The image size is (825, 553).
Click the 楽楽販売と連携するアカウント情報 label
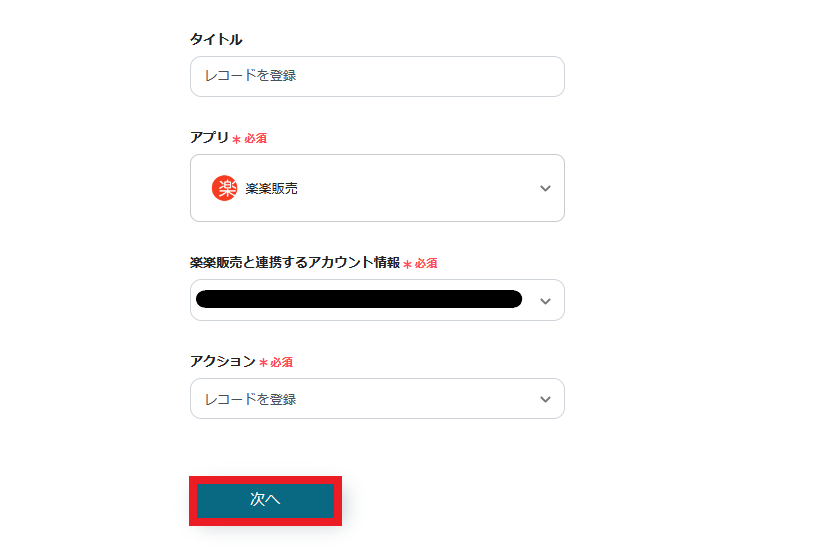[295, 263]
